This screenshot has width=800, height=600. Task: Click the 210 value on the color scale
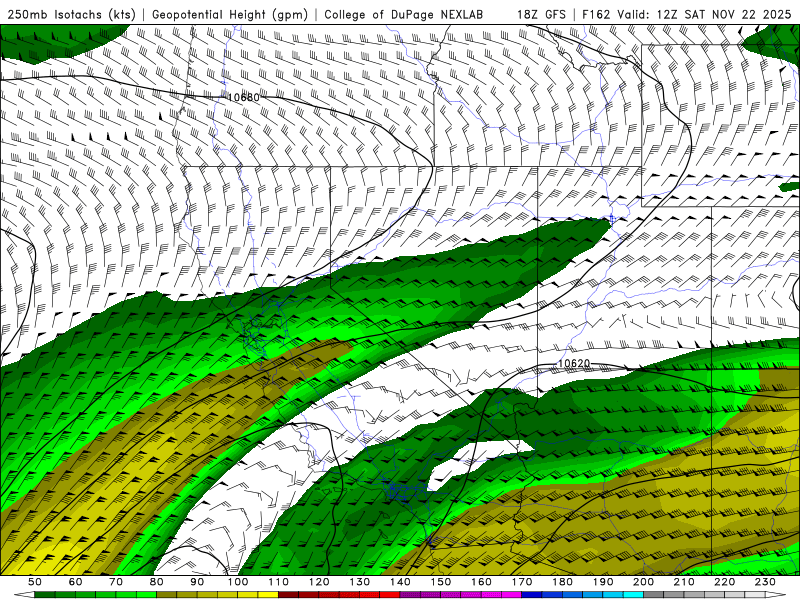[684, 582]
